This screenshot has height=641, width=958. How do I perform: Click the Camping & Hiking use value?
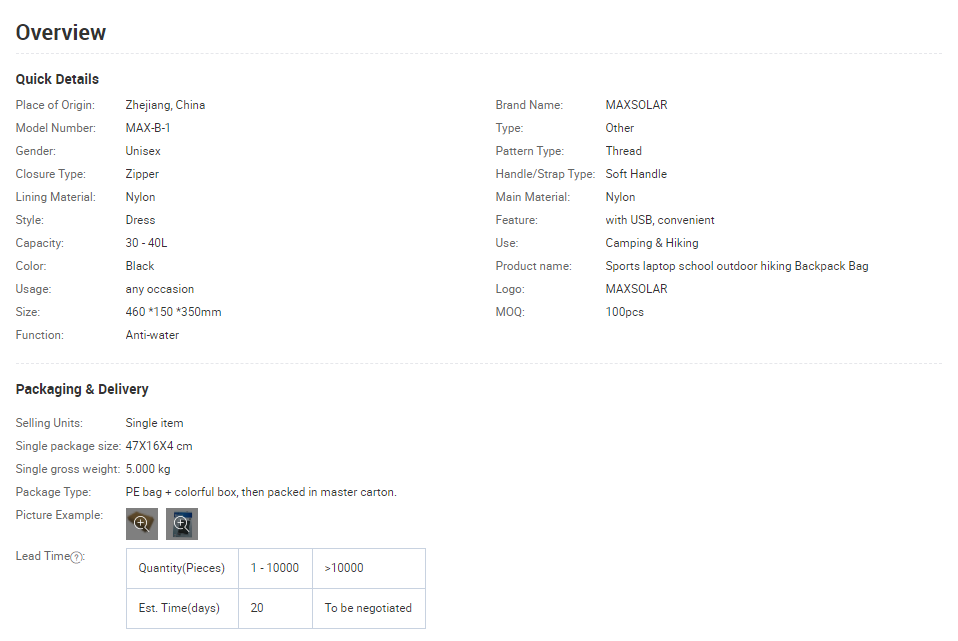coord(651,243)
